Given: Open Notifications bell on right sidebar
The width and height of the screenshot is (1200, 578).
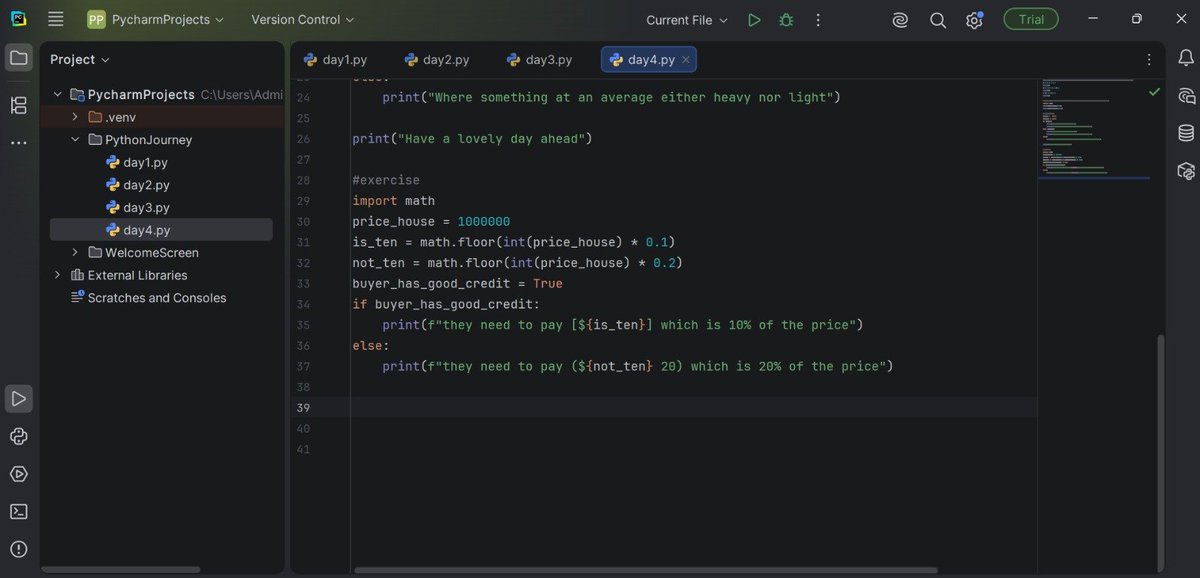Looking at the screenshot, I should click(x=1186, y=59).
